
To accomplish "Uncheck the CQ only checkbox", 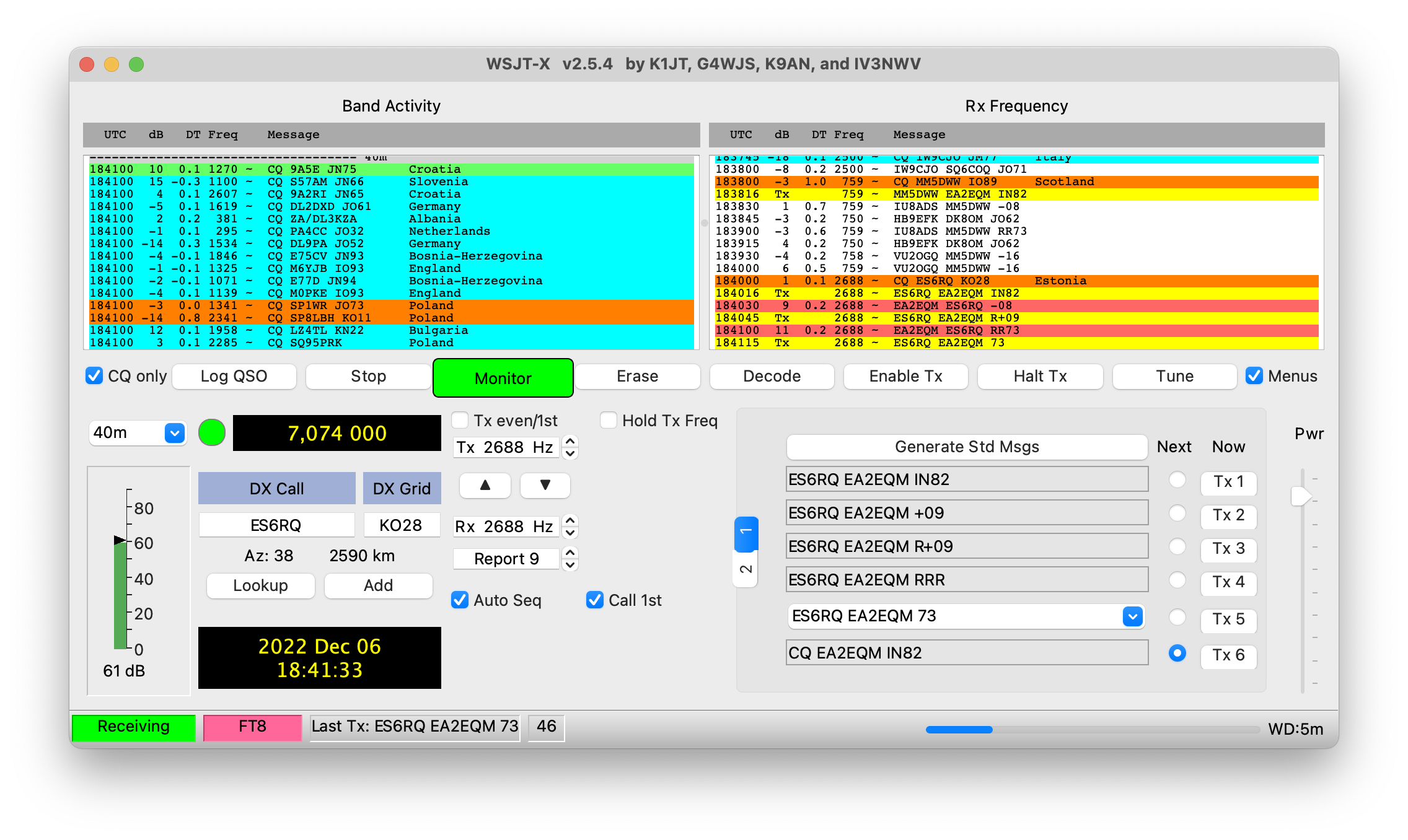I will tap(94, 376).
